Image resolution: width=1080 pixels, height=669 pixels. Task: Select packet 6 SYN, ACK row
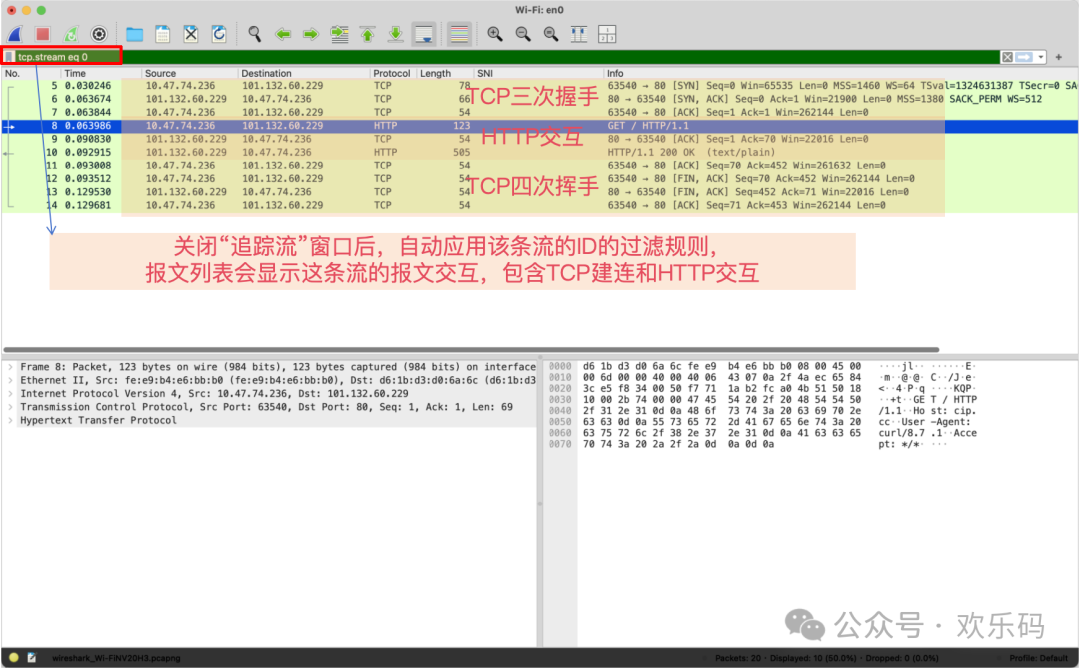tap(539, 99)
